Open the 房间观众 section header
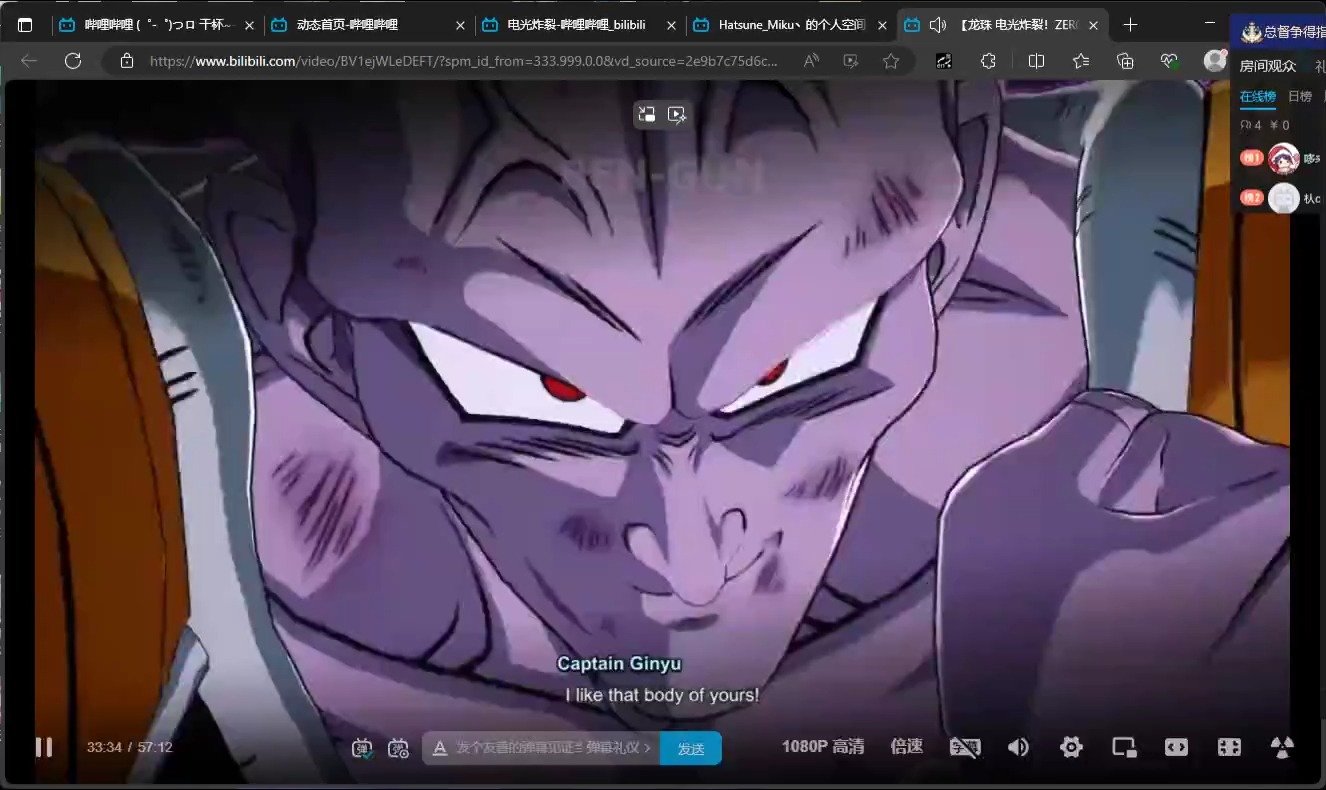Image resolution: width=1326 pixels, height=790 pixels. [x=1268, y=66]
